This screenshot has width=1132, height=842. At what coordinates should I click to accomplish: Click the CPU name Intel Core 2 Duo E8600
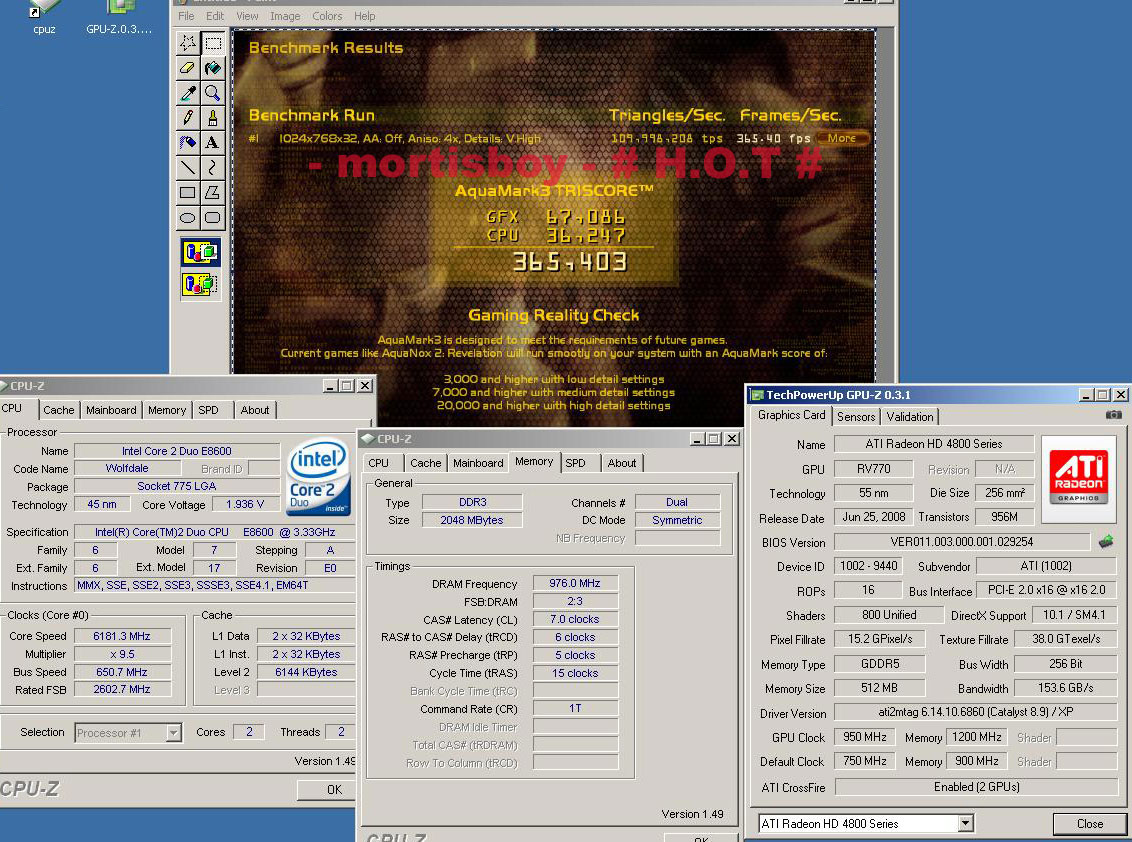coord(177,451)
